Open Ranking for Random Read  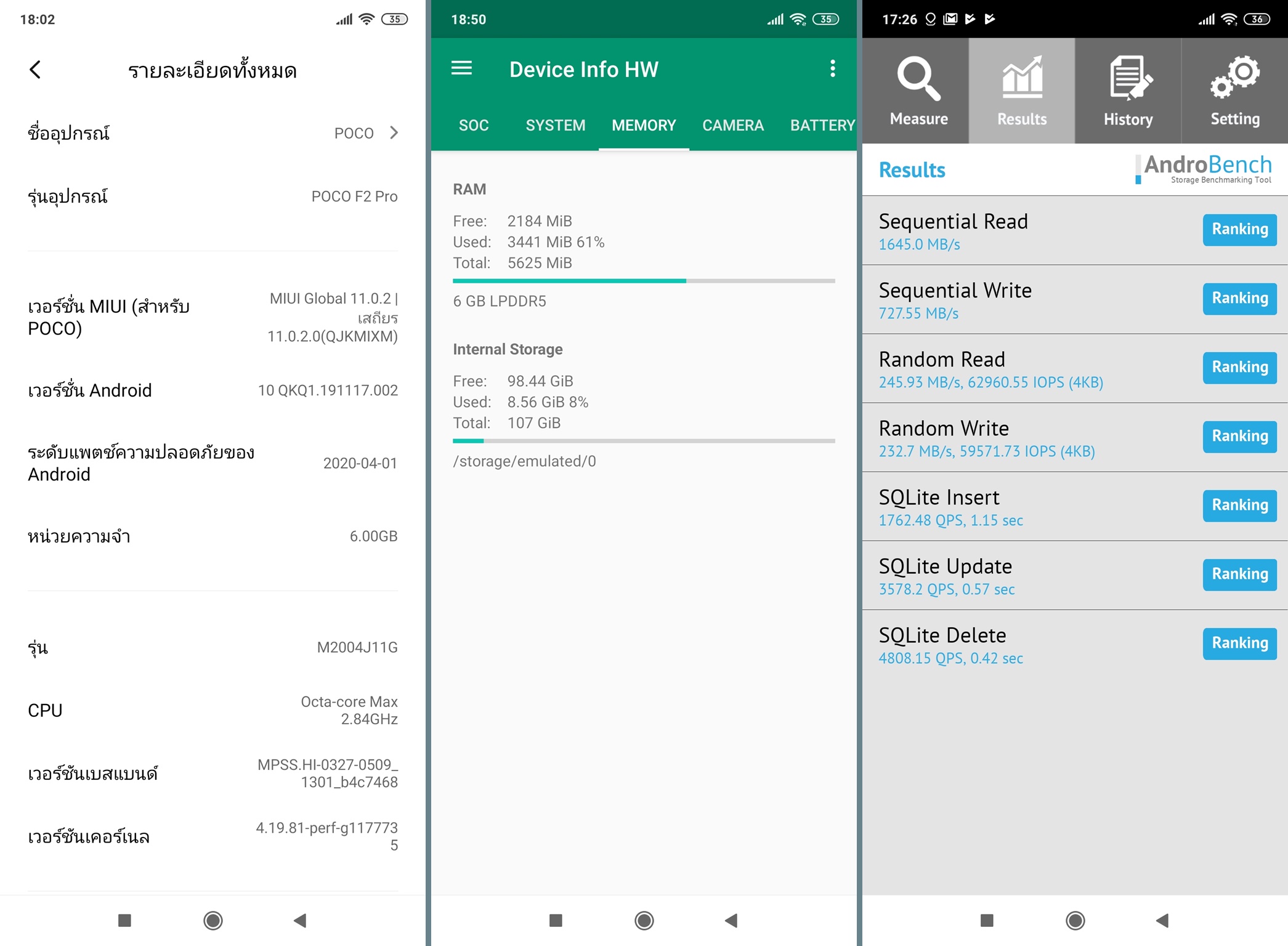1239,367
